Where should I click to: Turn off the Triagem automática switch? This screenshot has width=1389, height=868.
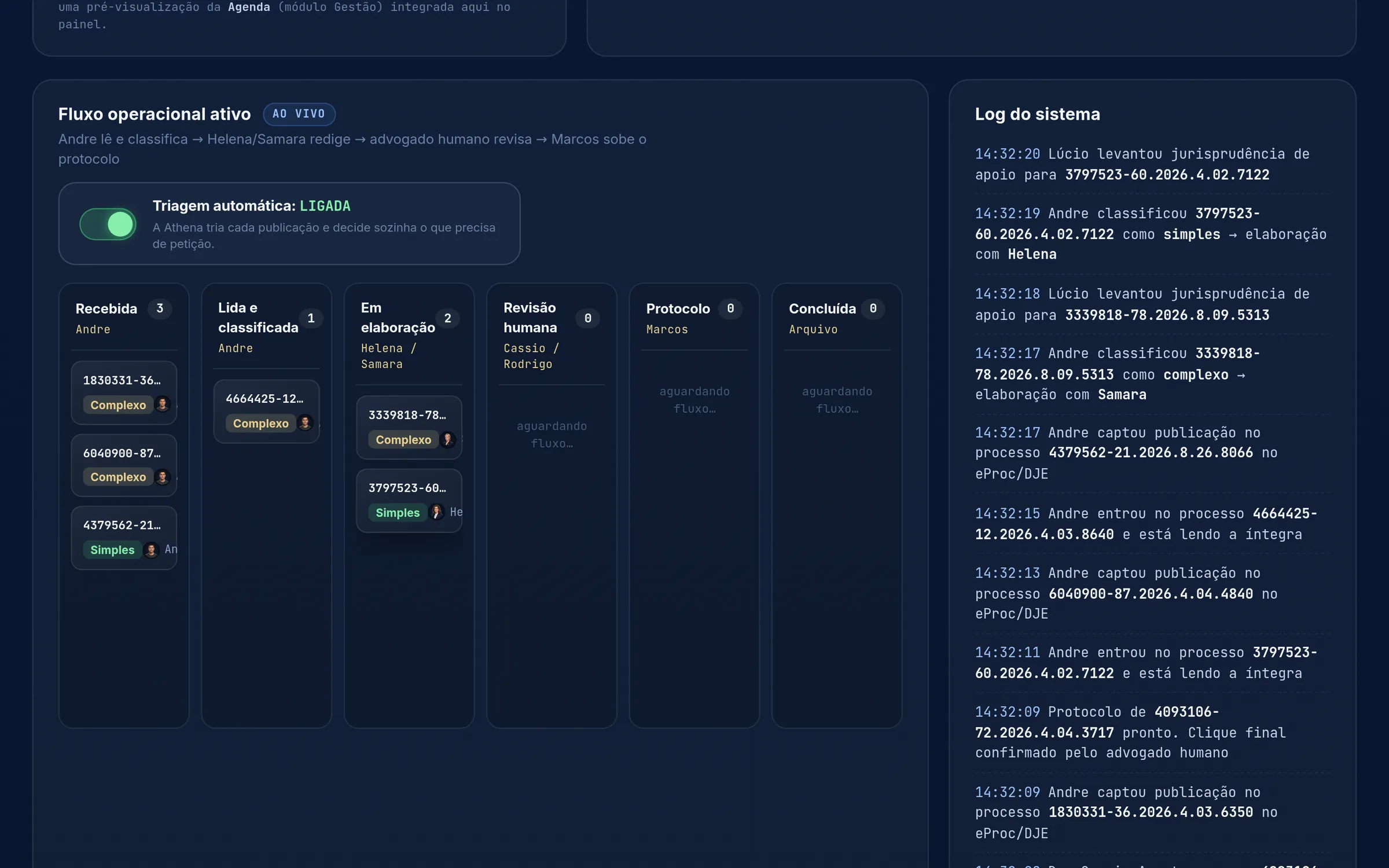[x=108, y=224]
